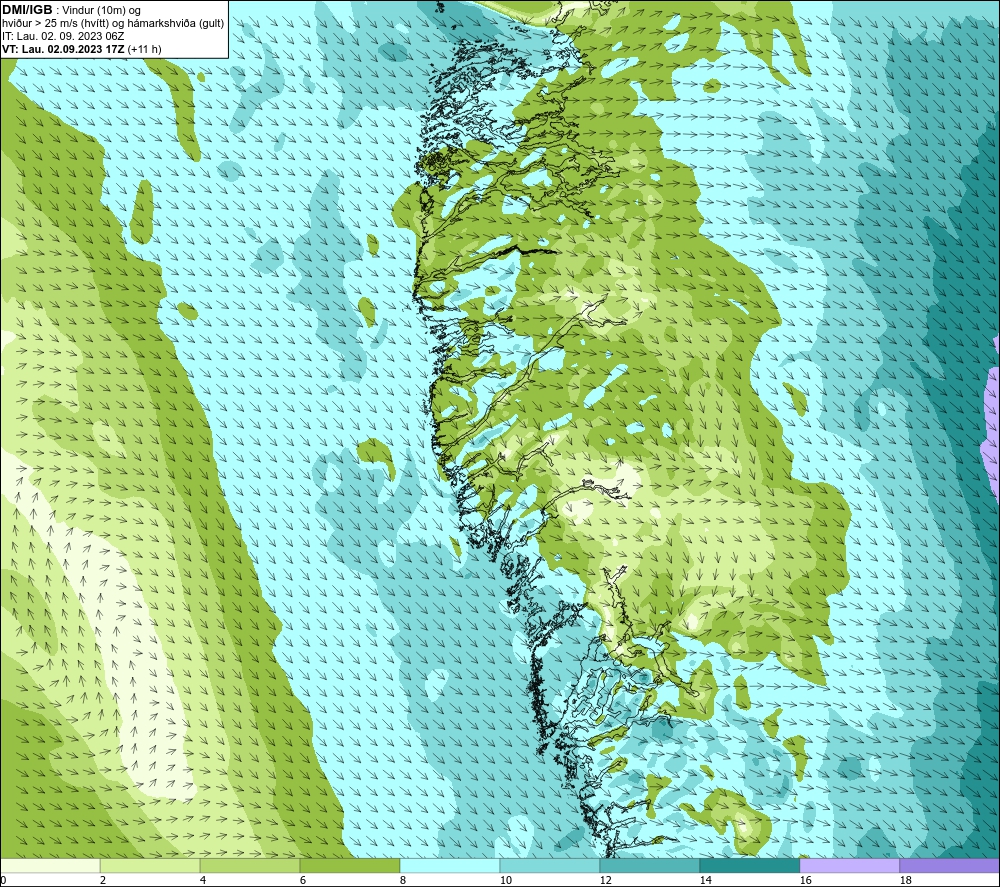Click the '(+11 h)' forecast offset text
The width and height of the screenshot is (1000, 887).
pos(145,49)
